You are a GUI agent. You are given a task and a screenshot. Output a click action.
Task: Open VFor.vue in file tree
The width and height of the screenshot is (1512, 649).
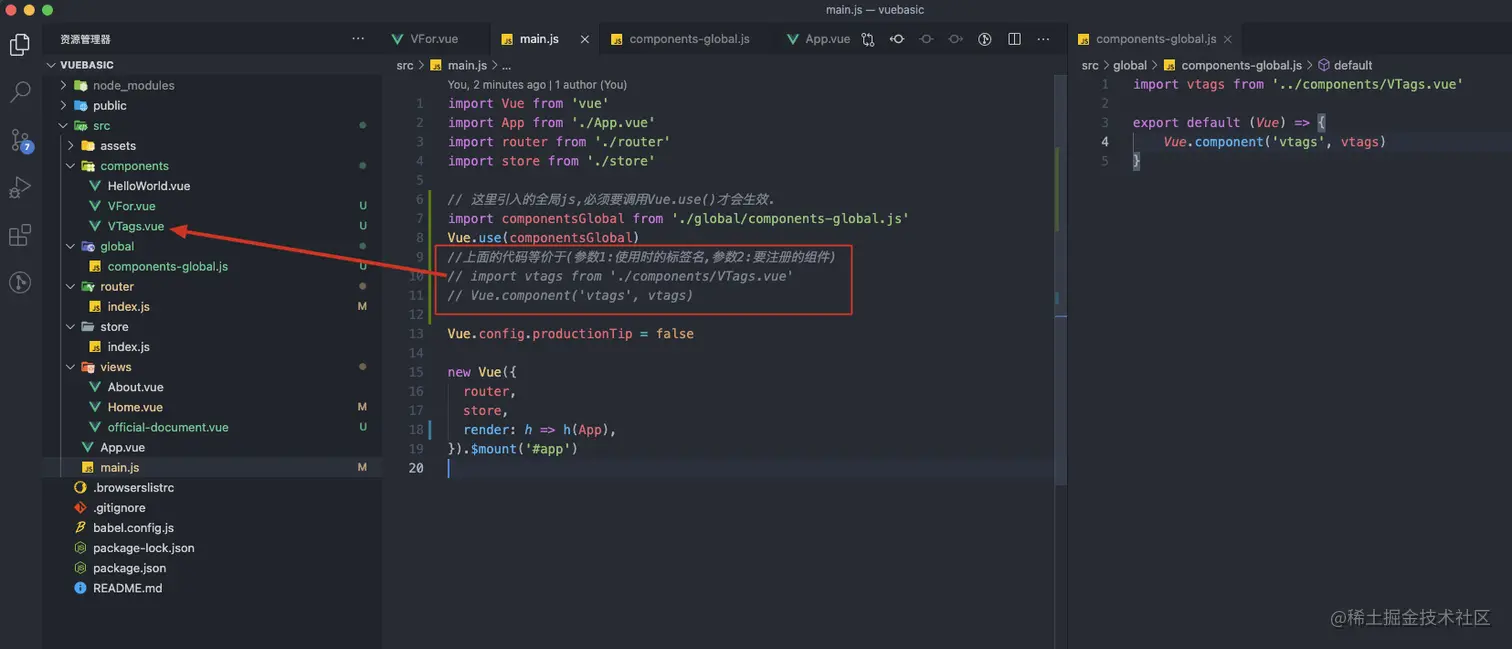point(132,206)
